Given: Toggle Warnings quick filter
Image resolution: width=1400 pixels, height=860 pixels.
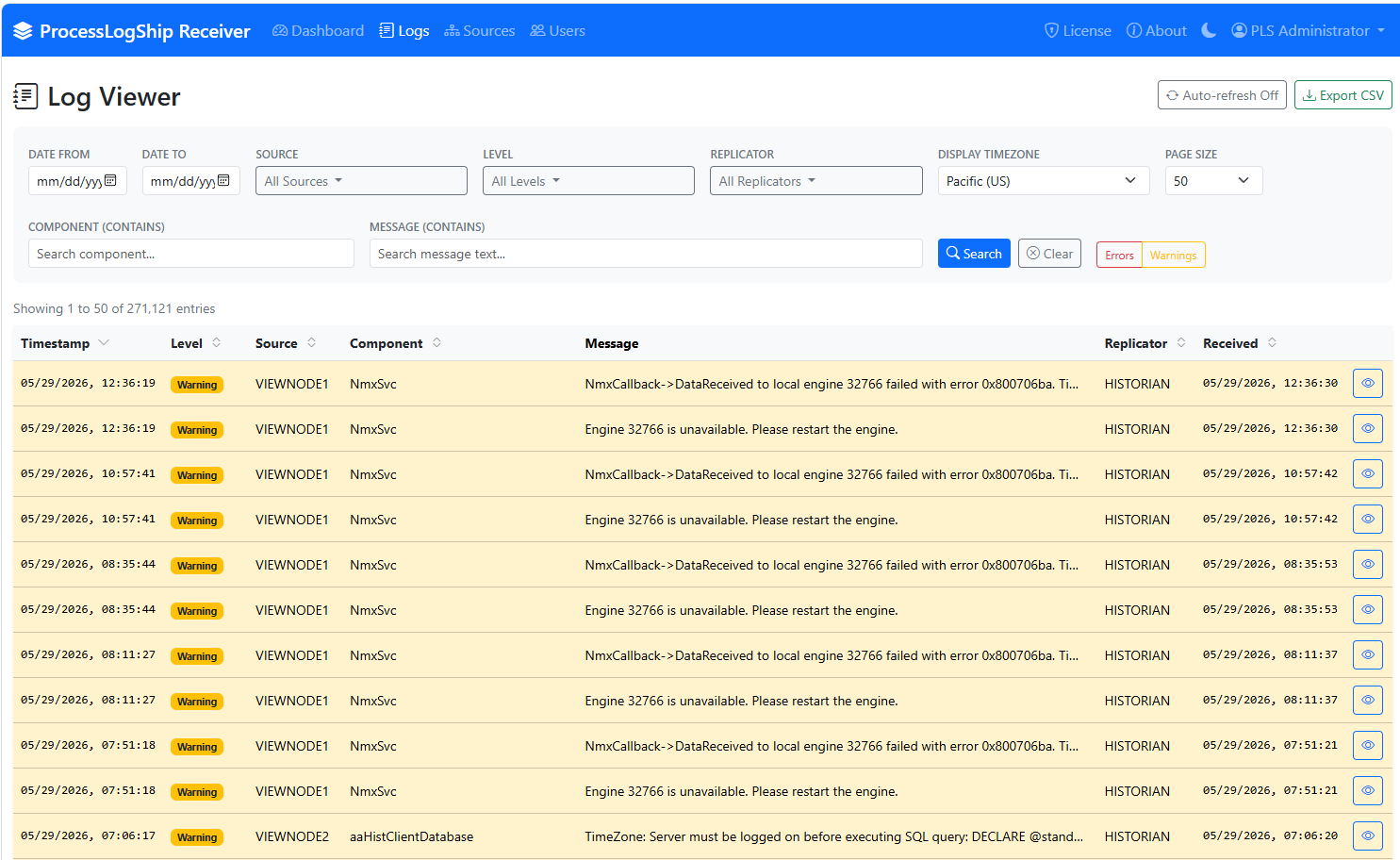Looking at the screenshot, I should pos(1173,256).
